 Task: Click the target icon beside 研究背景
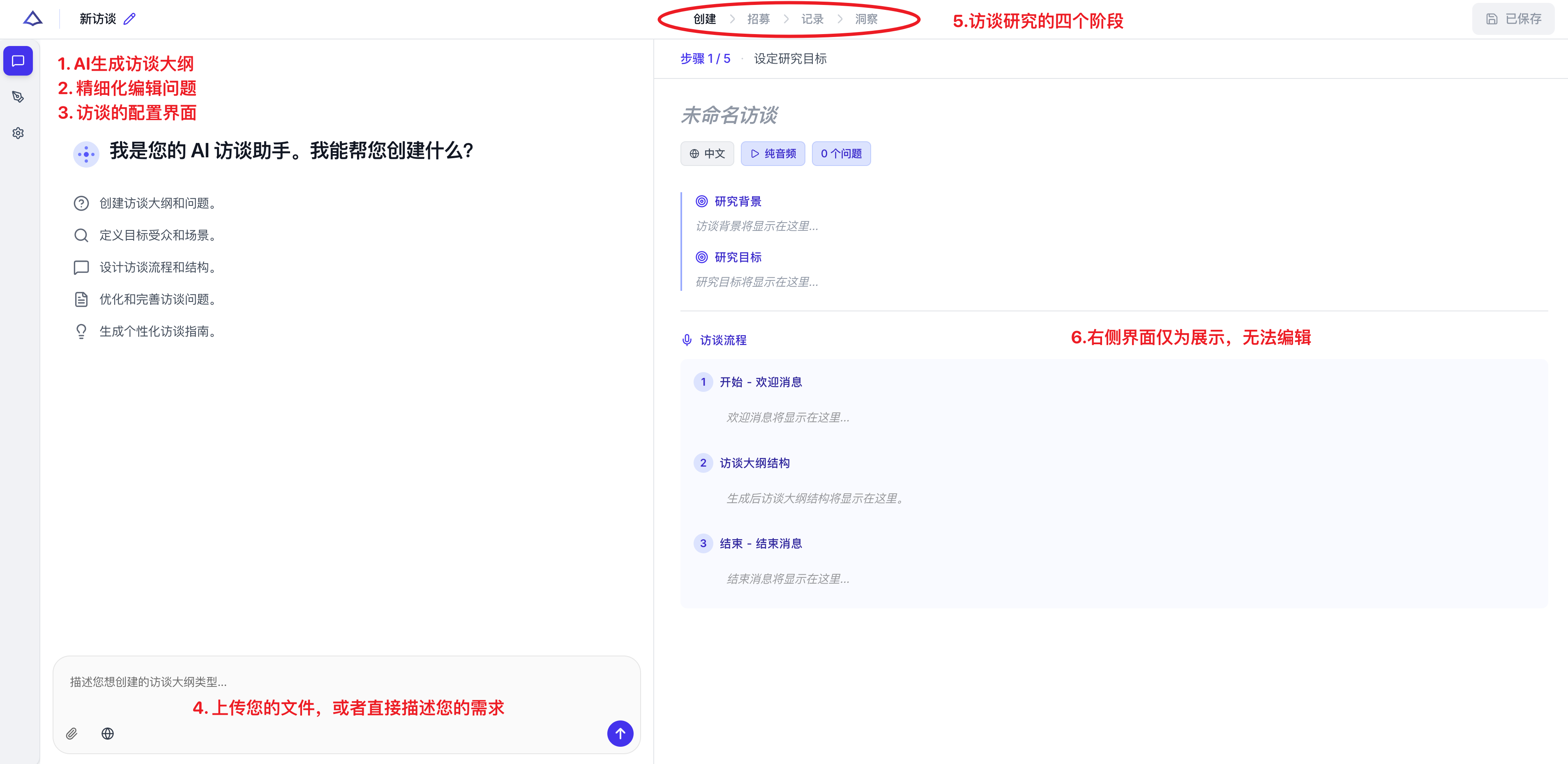pos(702,201)
